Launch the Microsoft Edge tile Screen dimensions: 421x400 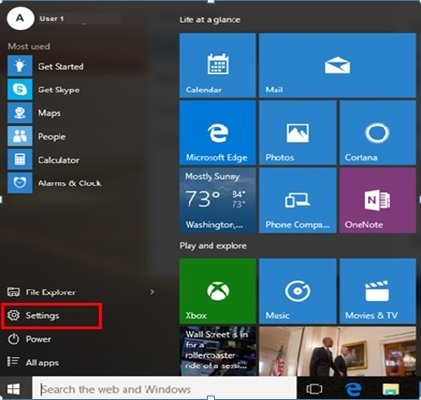coord(217,133)
